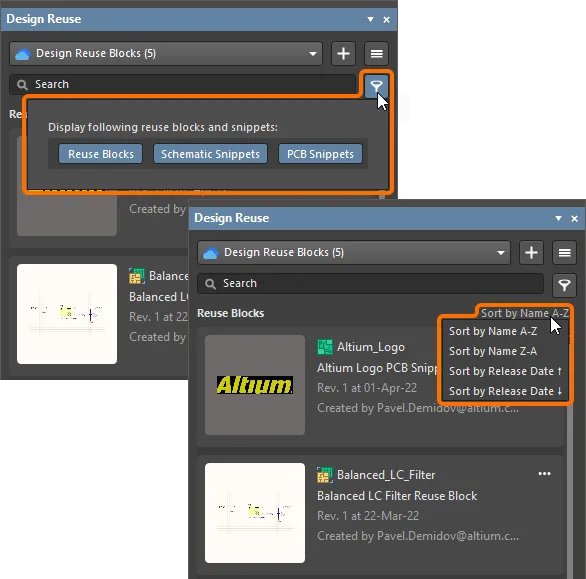Click Balanced_LC_Filter item name in front panel
Image resolution: width=586 pixels, height=579 pixels.
click(386, 475)
